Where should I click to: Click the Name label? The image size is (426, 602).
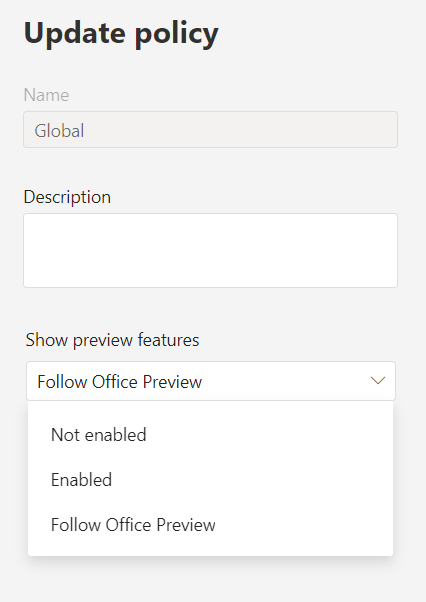click(46, 95)
